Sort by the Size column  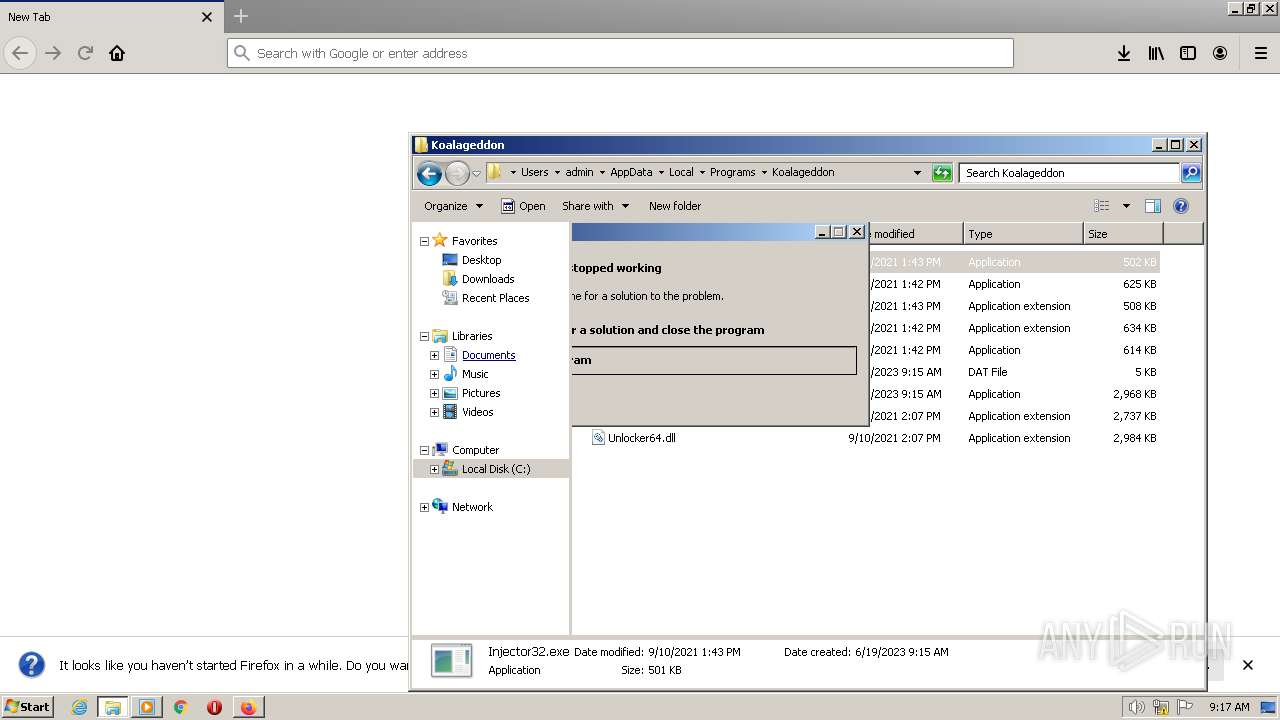[1123, 233]
